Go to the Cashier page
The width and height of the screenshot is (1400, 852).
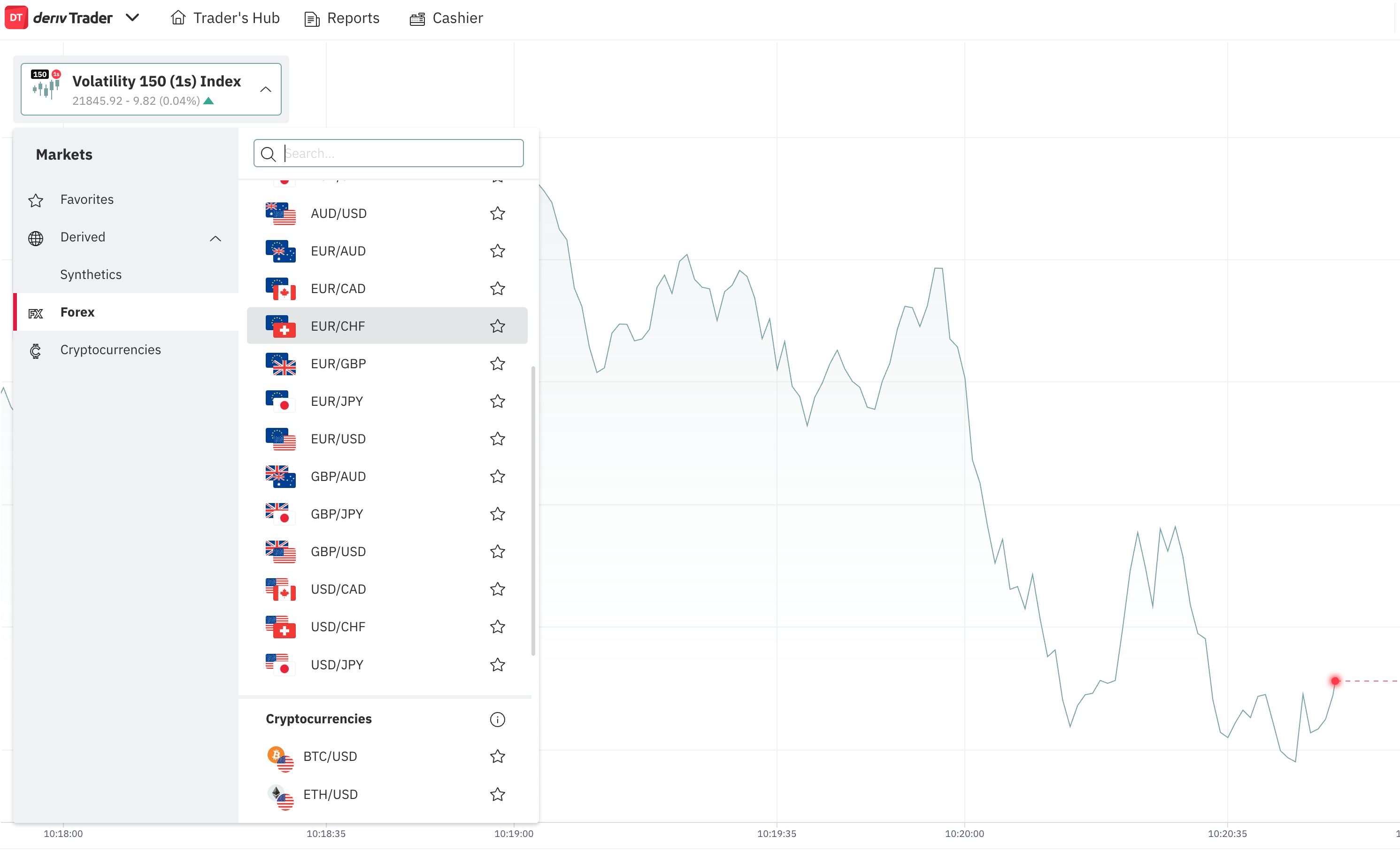pyautogui.click(x=446, y=18)
